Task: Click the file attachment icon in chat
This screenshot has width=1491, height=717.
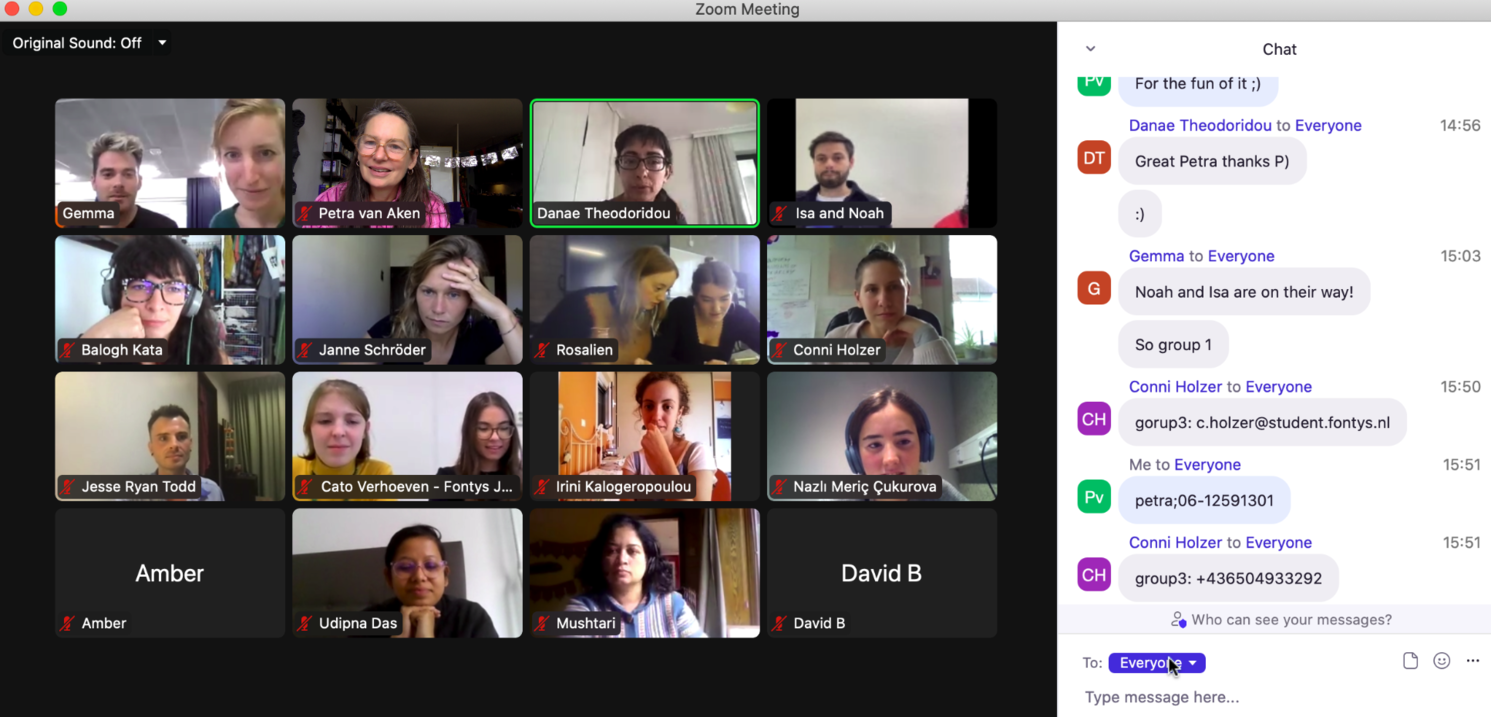Action: [x=1410, y=661]
